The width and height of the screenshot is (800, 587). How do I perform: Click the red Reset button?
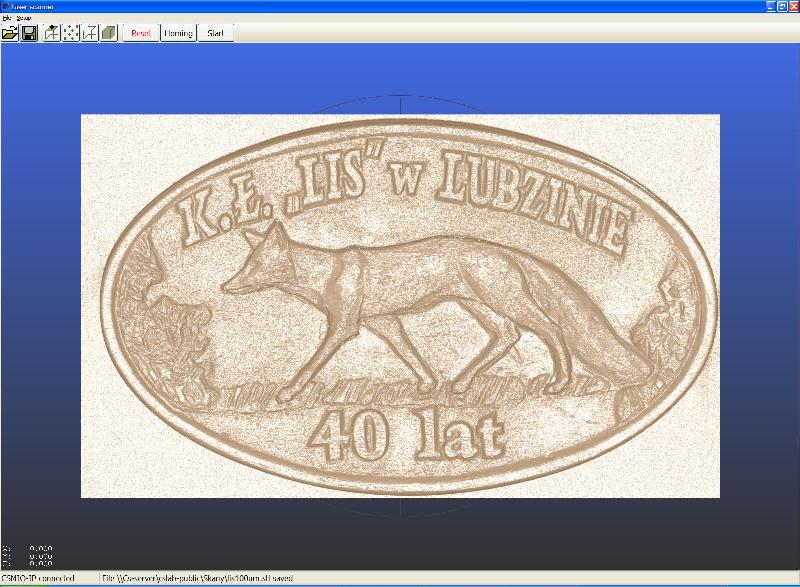coord(141,33)
